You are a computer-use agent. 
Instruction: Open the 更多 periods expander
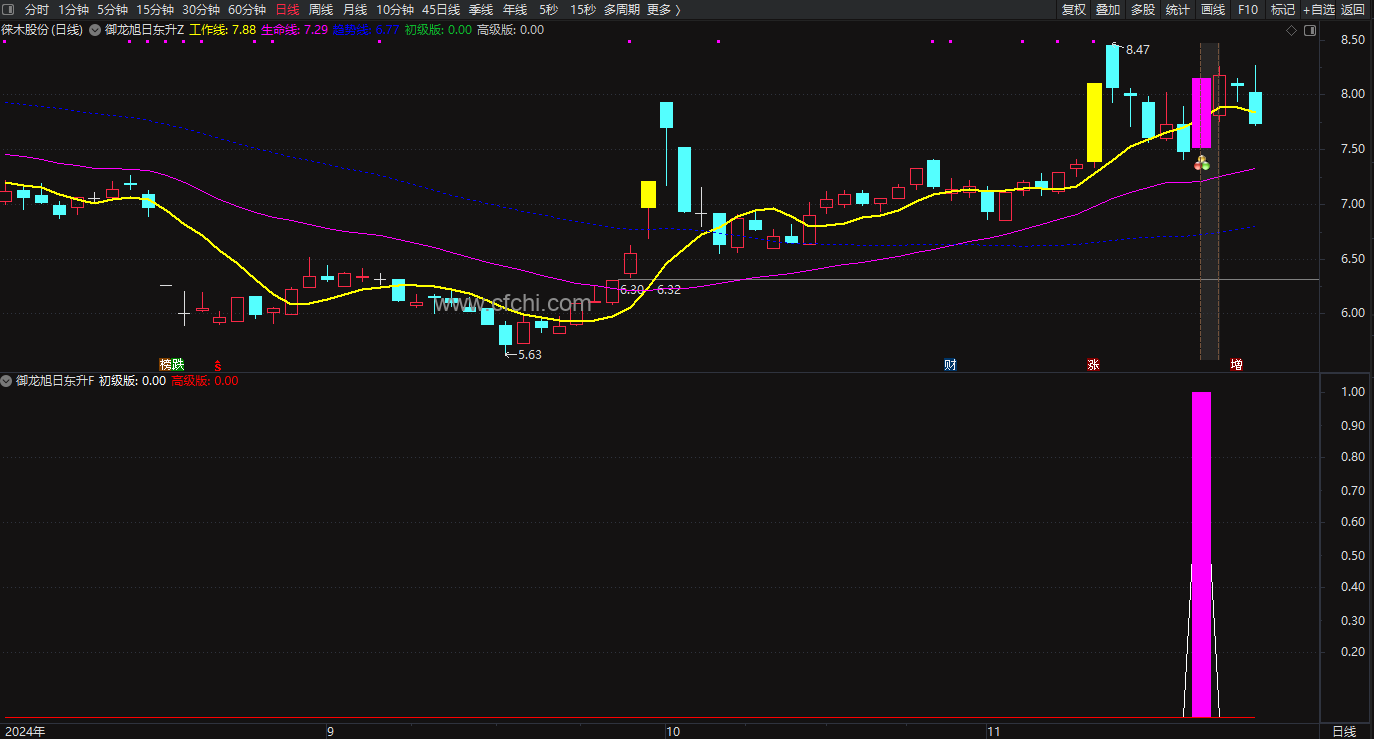664,9
